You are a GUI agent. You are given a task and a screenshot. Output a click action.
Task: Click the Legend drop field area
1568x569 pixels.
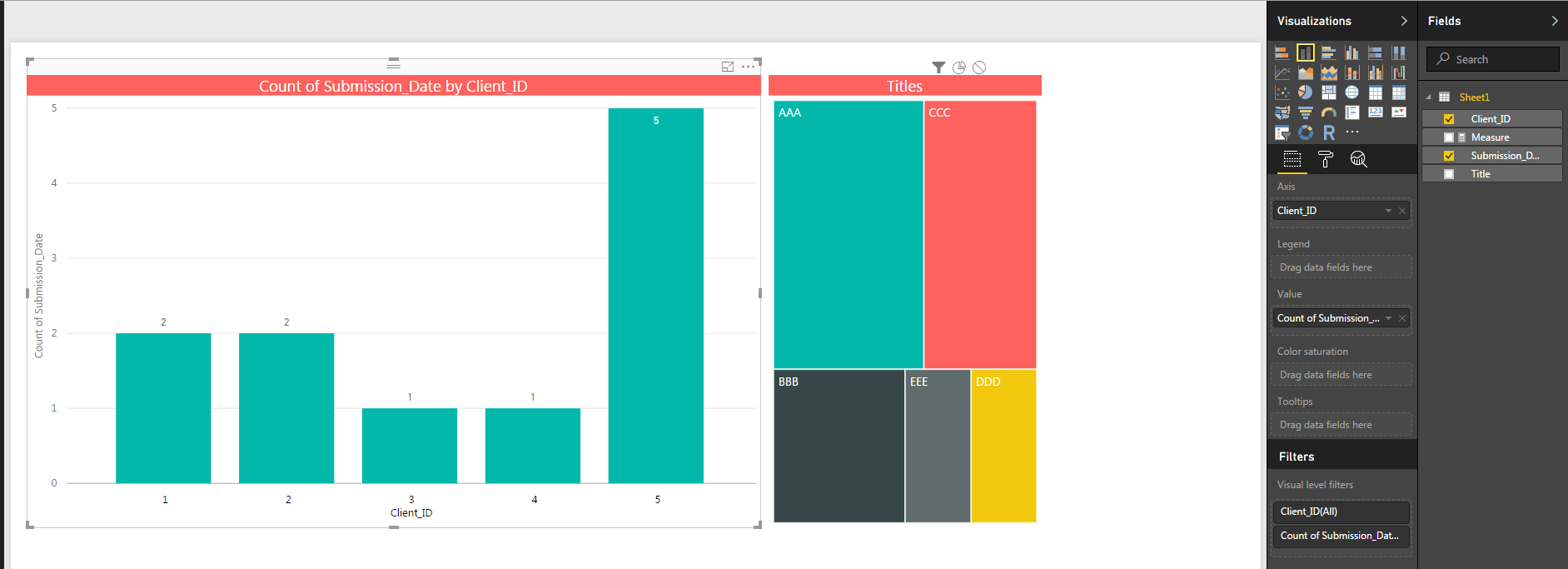pos(1342,267)
